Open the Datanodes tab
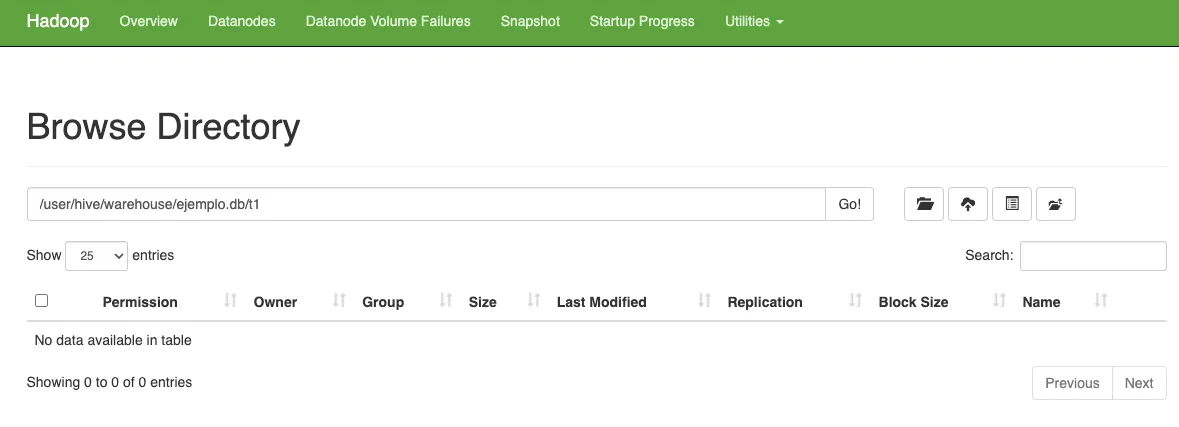This screenshot has width=1179, height=427. point(241,21)
